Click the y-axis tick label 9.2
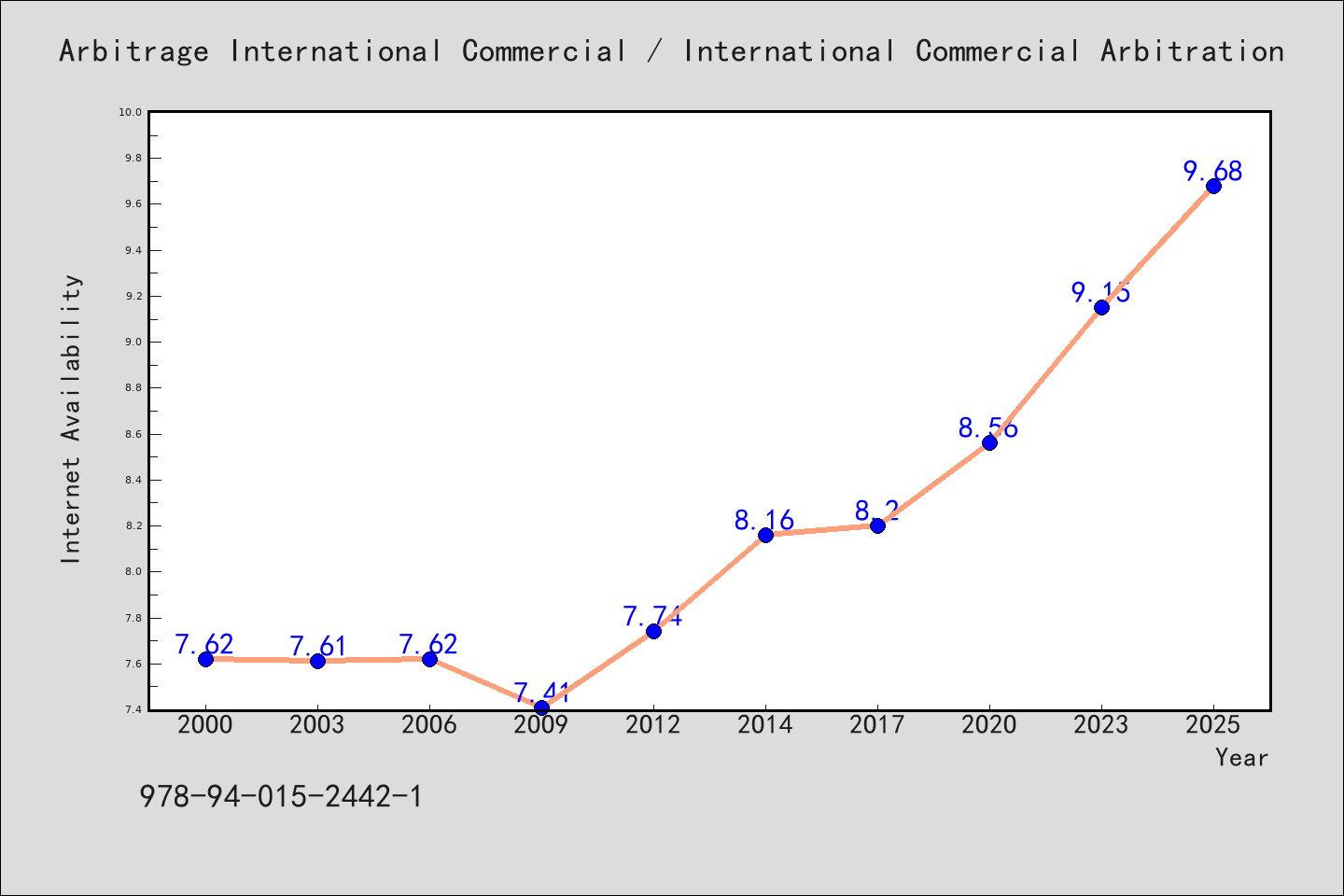 coord(133,296)
